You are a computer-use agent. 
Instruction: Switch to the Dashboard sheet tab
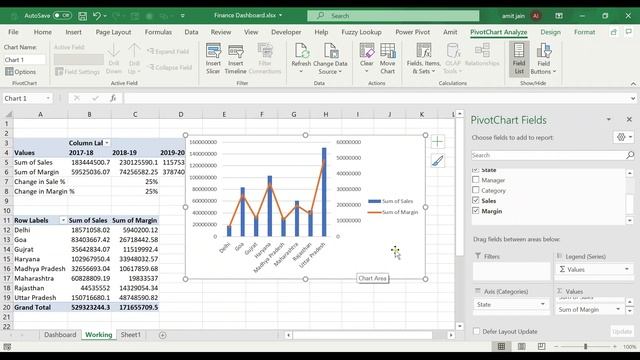60,335
